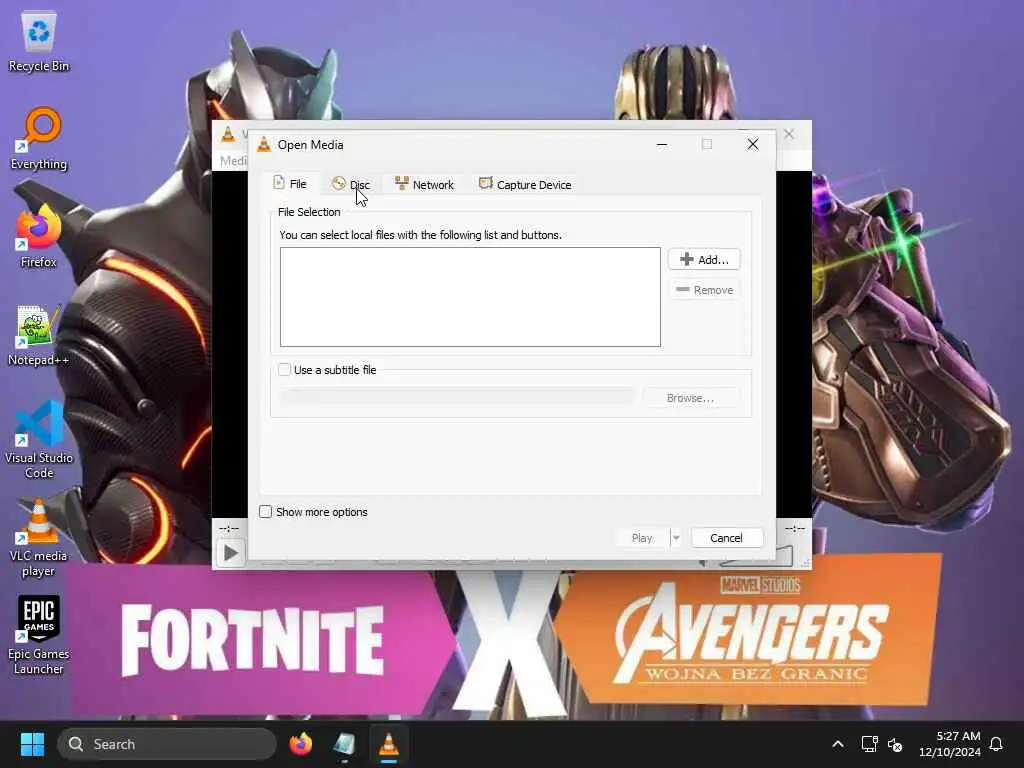The width and height of the screenshot is (1024, 768).
Task: Click inside the file selection list box
Action: [470, 296]
